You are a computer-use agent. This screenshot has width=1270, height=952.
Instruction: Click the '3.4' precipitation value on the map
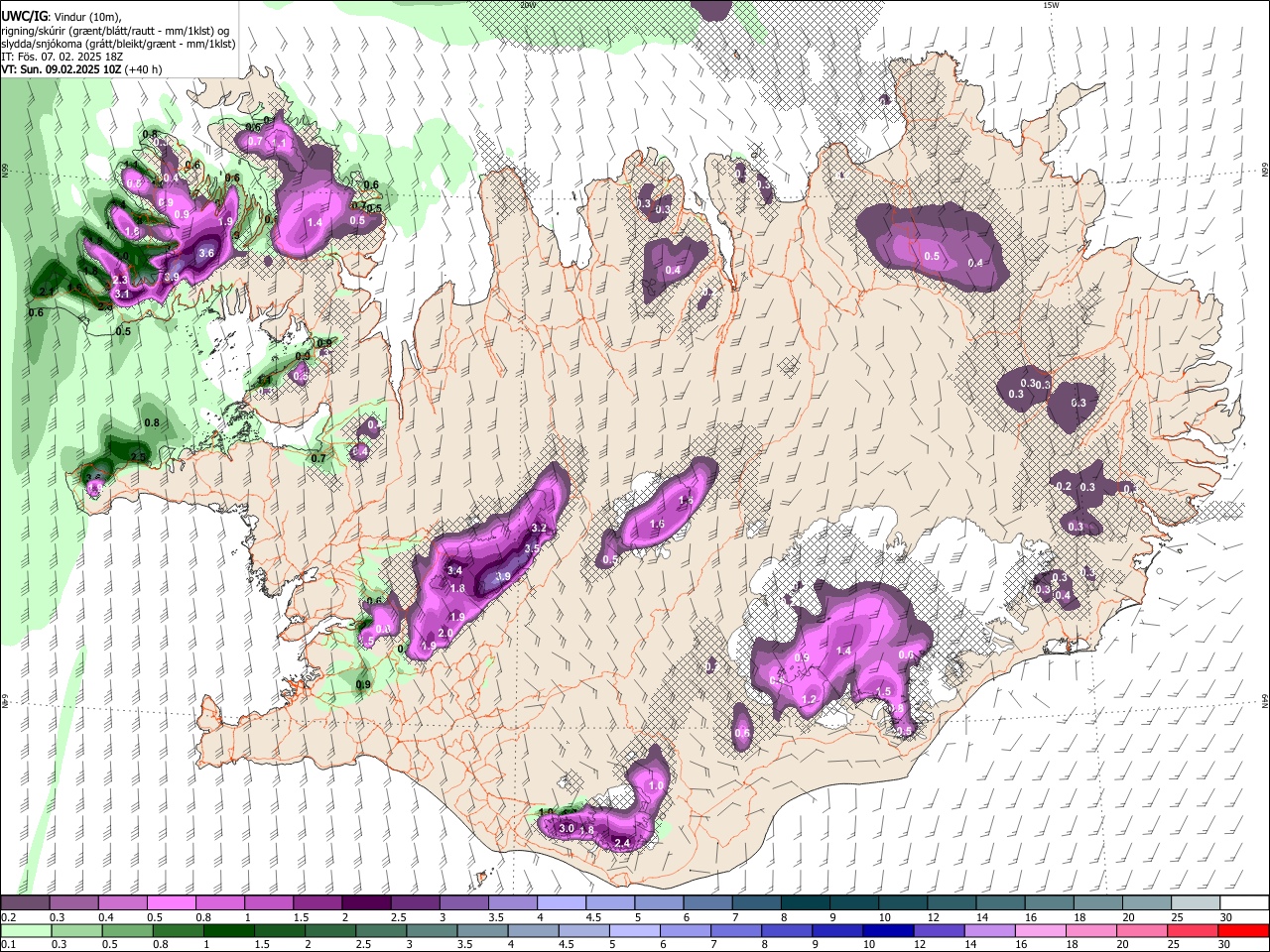coord(455,570)
